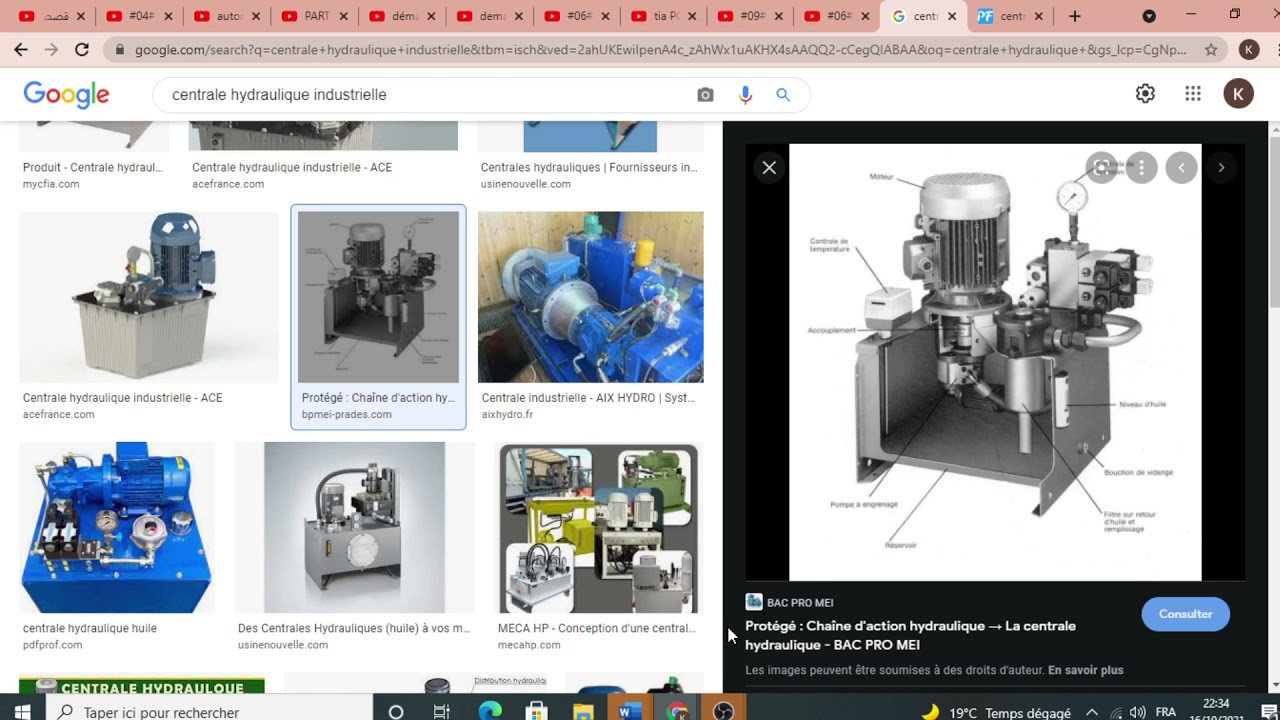Switch to the YouTube tab labeled PART

(312, 16)
